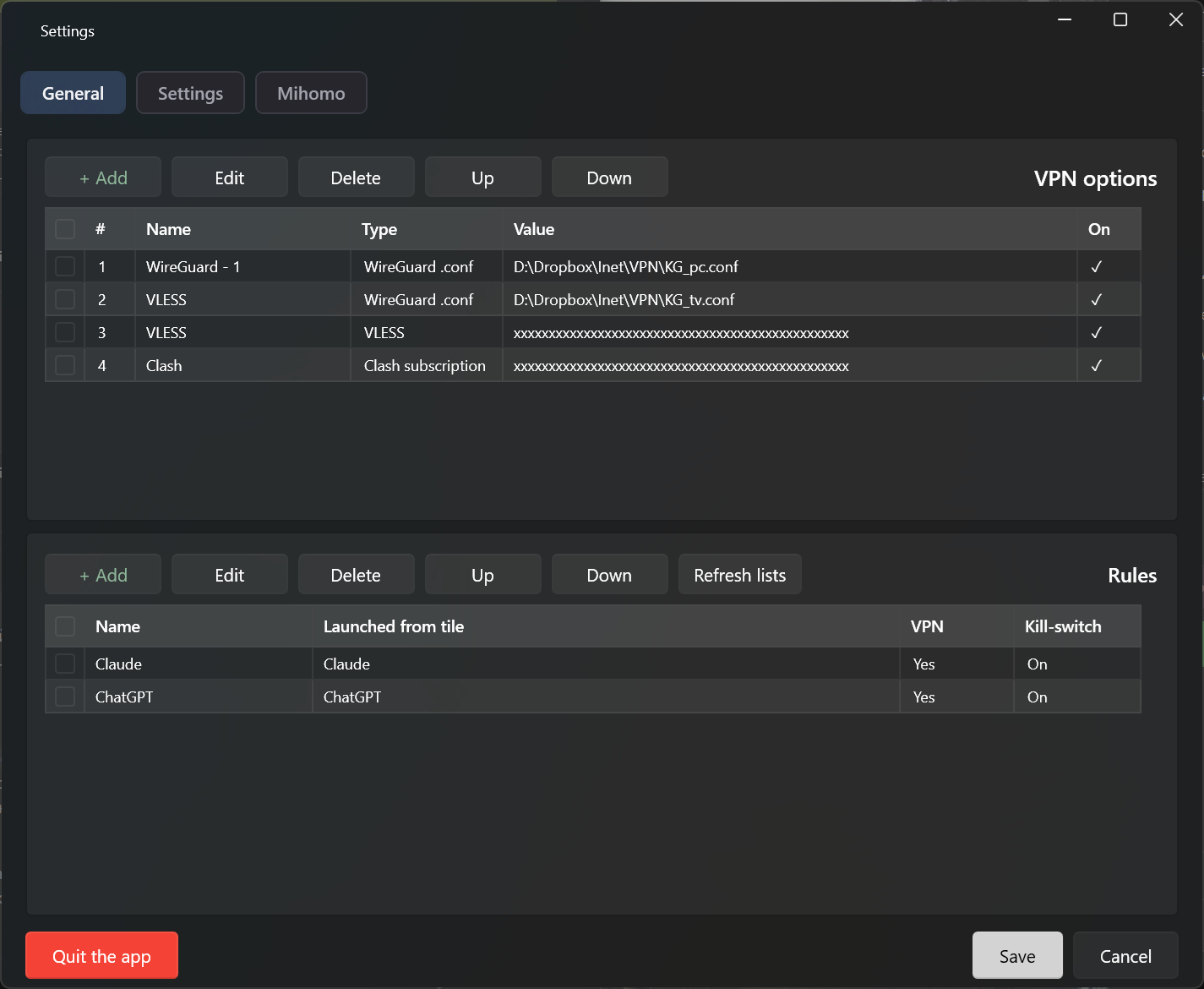
Task: Switch to the General tab
Action: (x=73, y=93)
